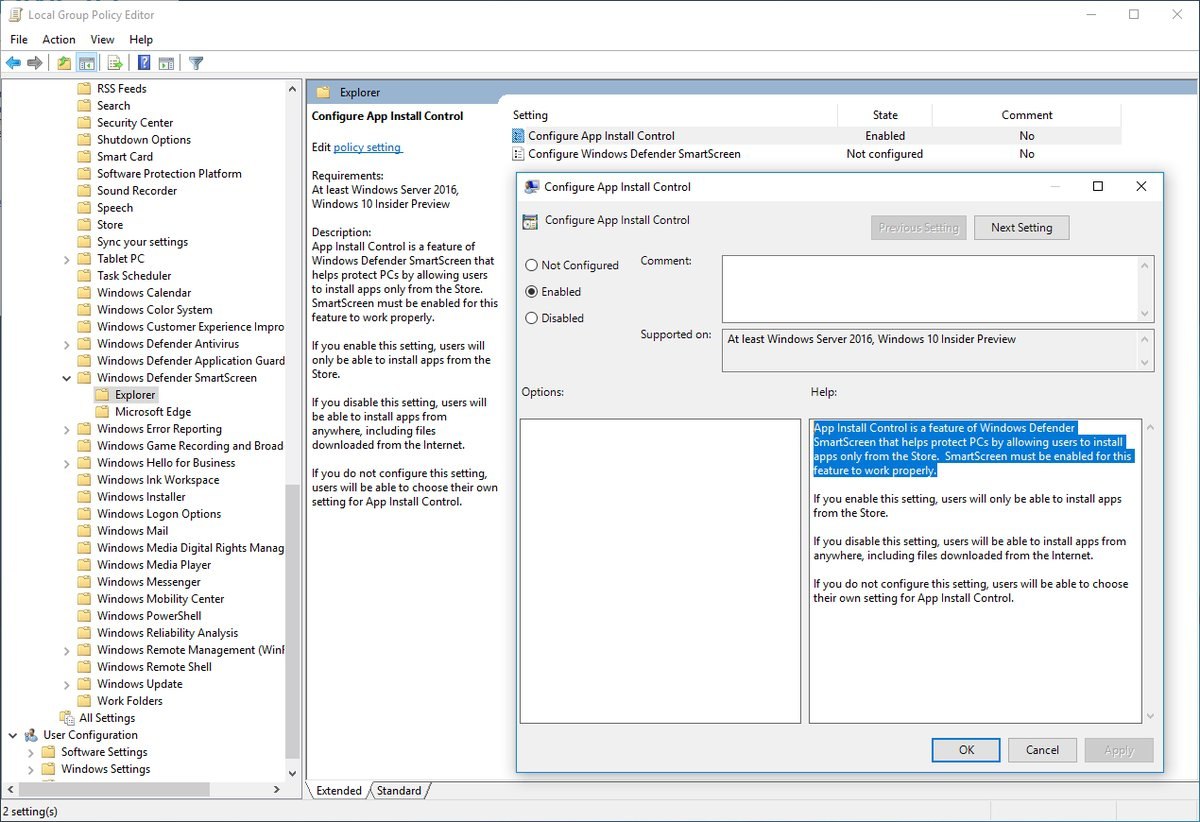1200x822 pixels.
Task: Expand the Windows Defender Antivirus node
Action: pos(67,344)
